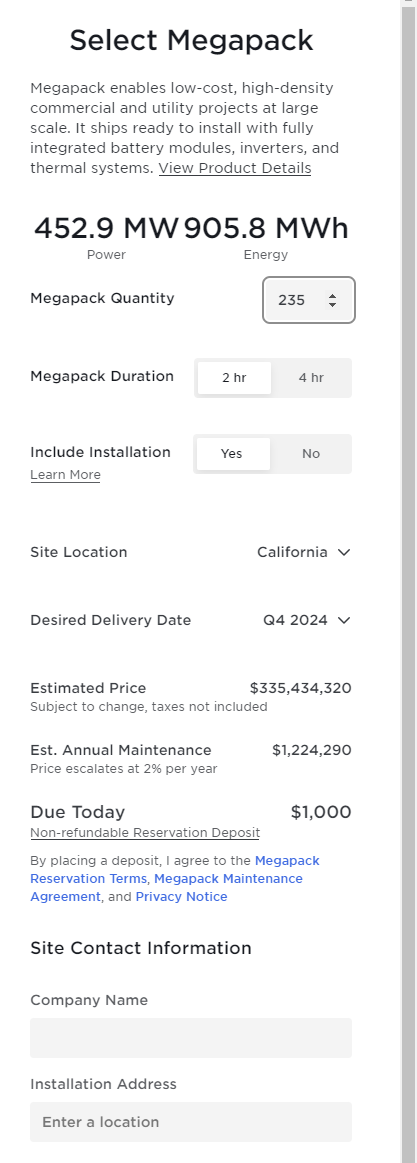
Task: Decrease Megapack Quantity with down arrow
Action: click(x=332, y=305)
